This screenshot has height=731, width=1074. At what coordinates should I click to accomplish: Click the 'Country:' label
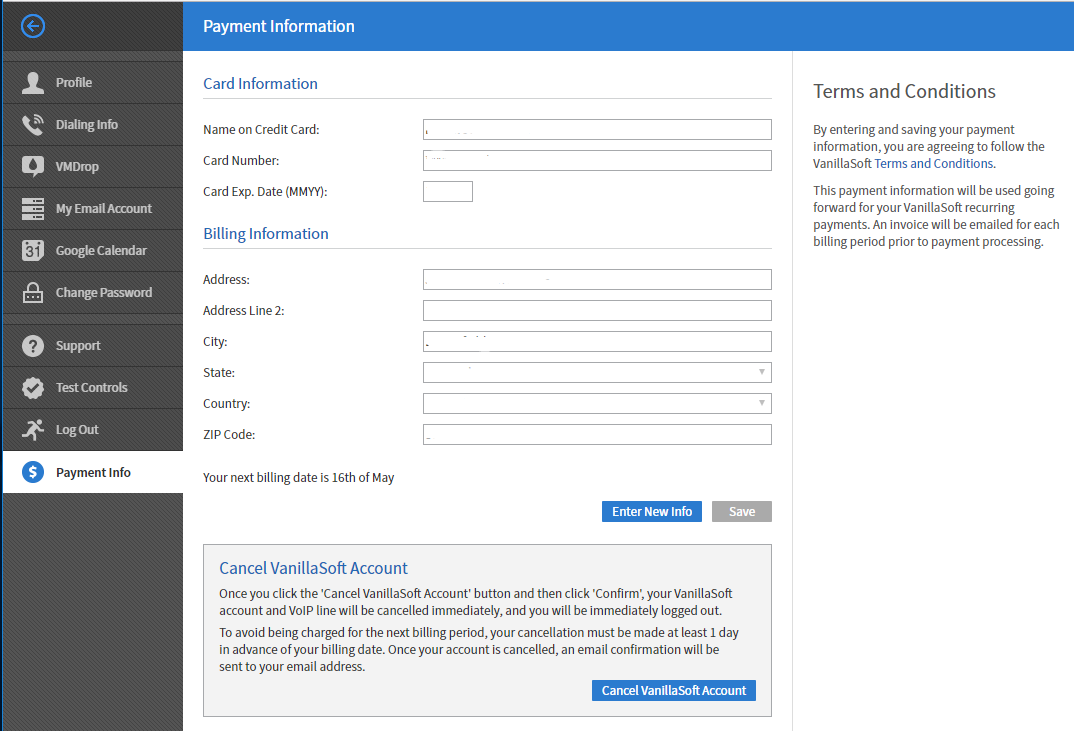pos(227,404)
